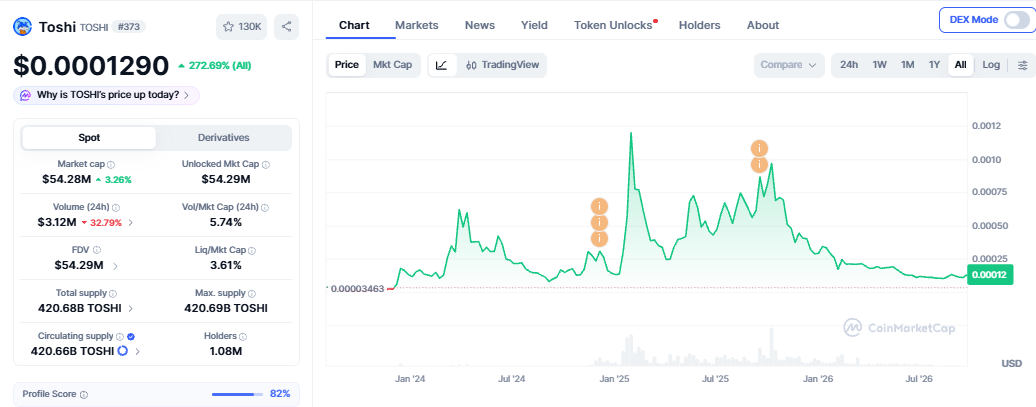Set chart range to All
Viewport: 1036px width, 407px height.
961,65
